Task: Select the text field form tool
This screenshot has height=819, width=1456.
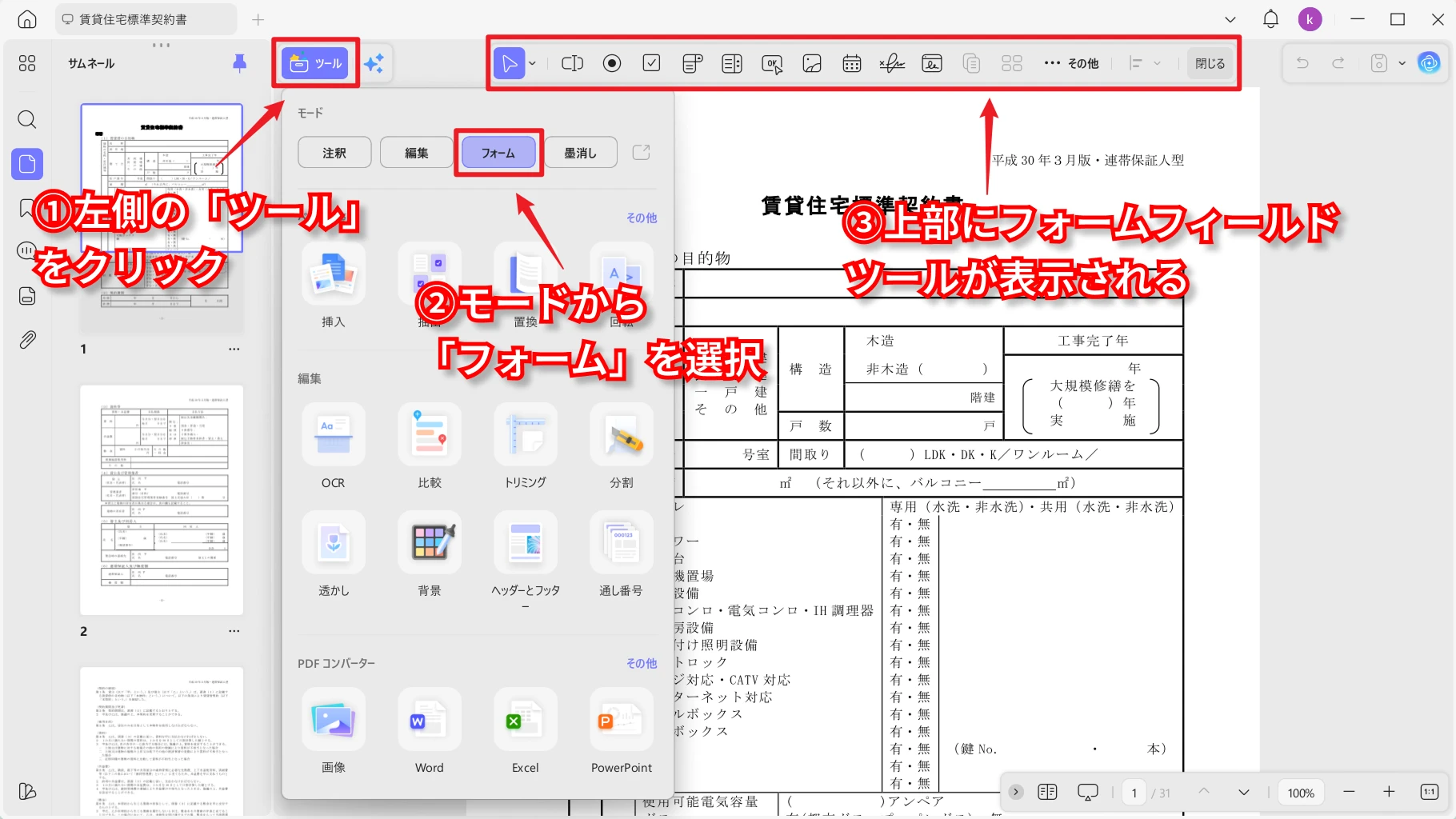Action: click(572, 63)
